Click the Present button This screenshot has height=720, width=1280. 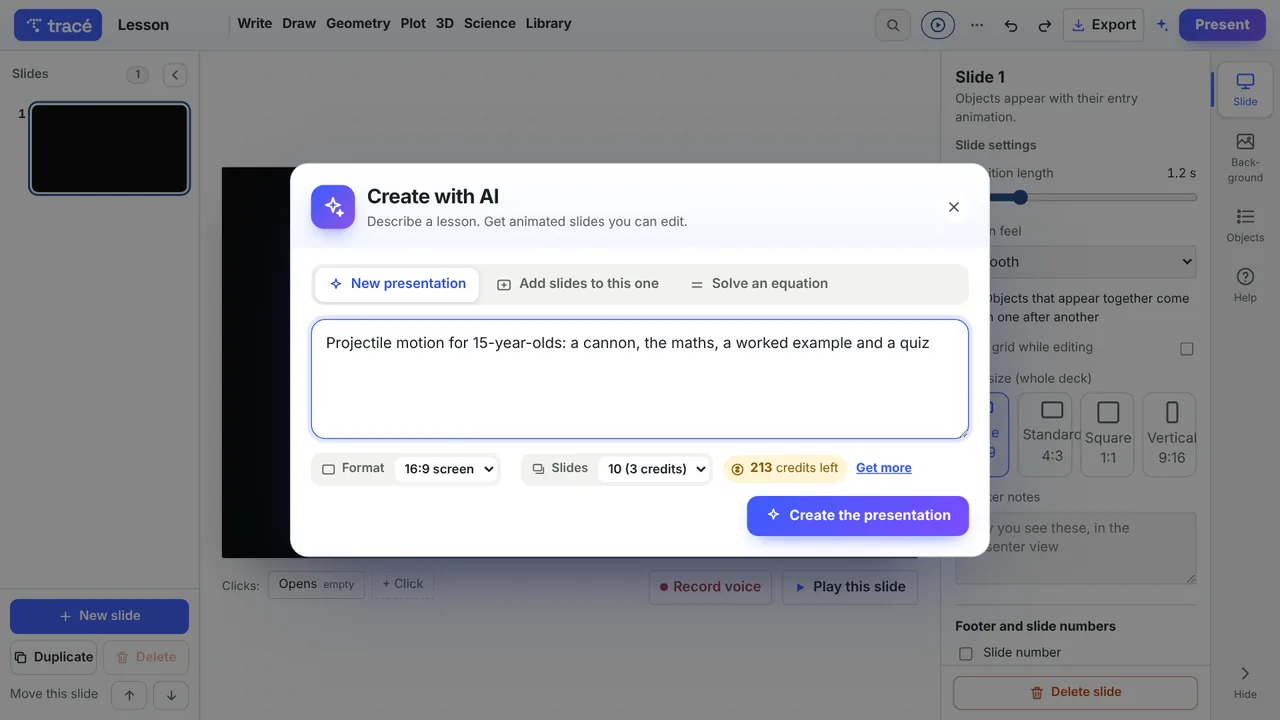1222,25
